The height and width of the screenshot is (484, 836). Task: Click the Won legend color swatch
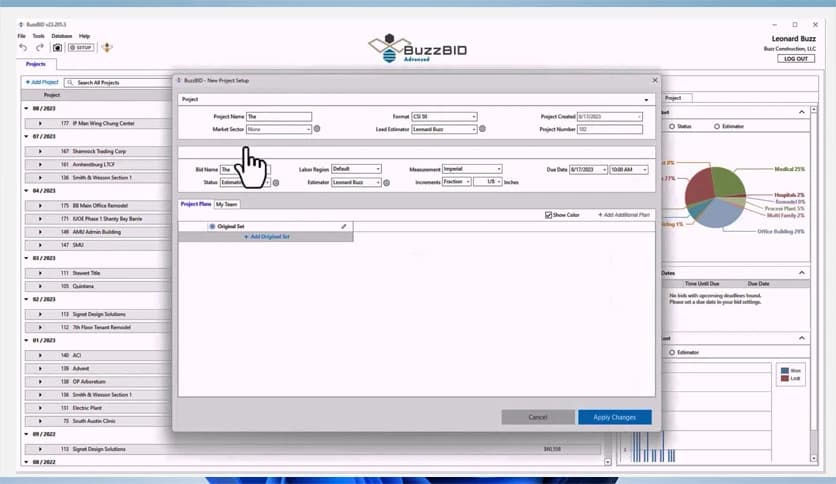coord(784,370)
